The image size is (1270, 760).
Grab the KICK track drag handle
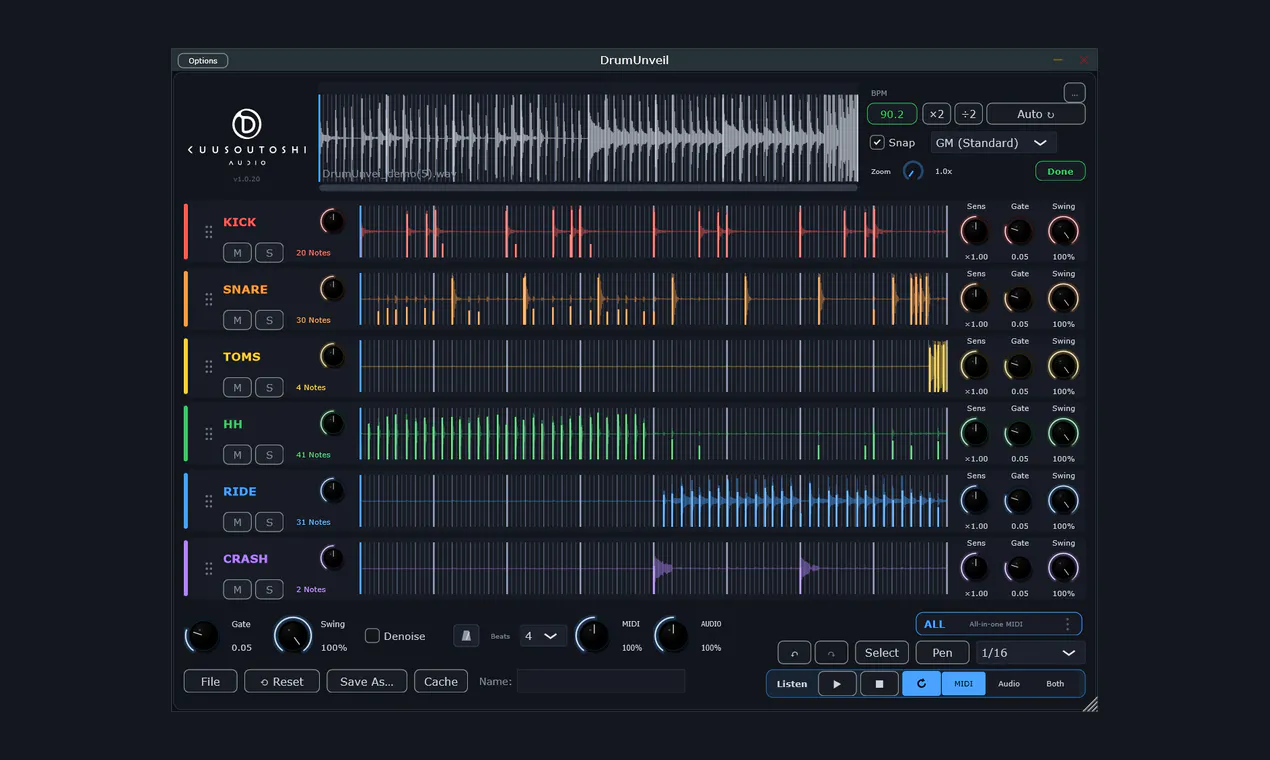pos(209,232)
